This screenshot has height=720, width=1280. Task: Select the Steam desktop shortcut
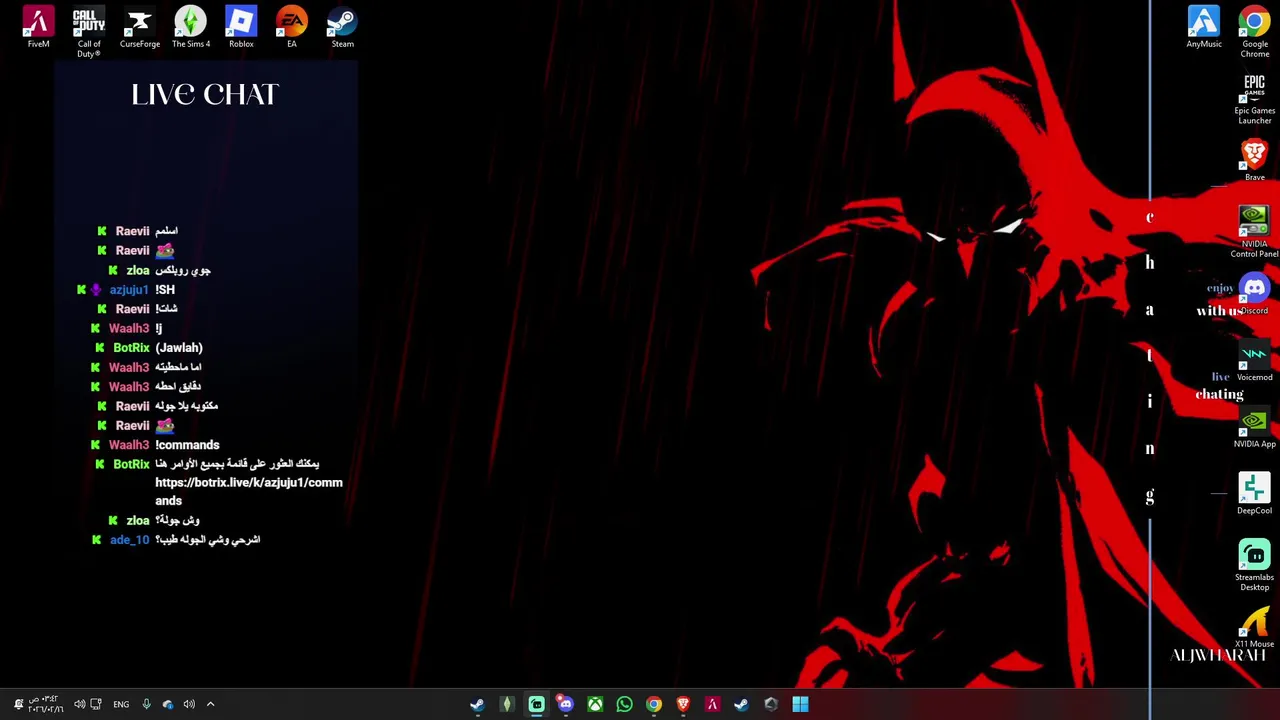pos(342,28)
